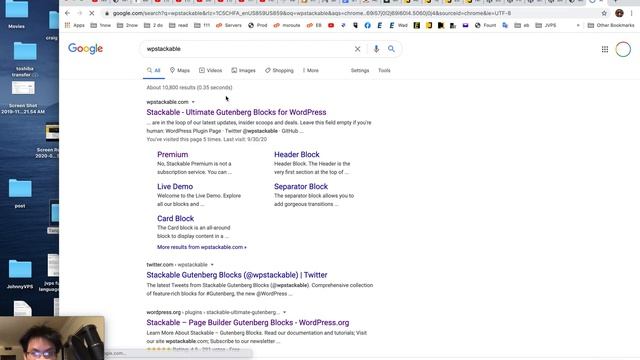Open the JVPS bookmark folder
The width and height of the screenshot is (640, 360).
point(546,25)
